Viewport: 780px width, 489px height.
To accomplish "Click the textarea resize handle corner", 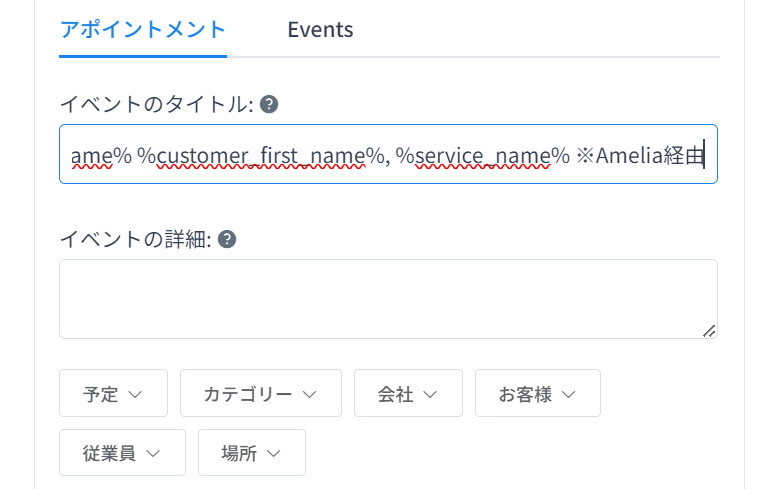I will pyautogui.click(x=709, y=331).
